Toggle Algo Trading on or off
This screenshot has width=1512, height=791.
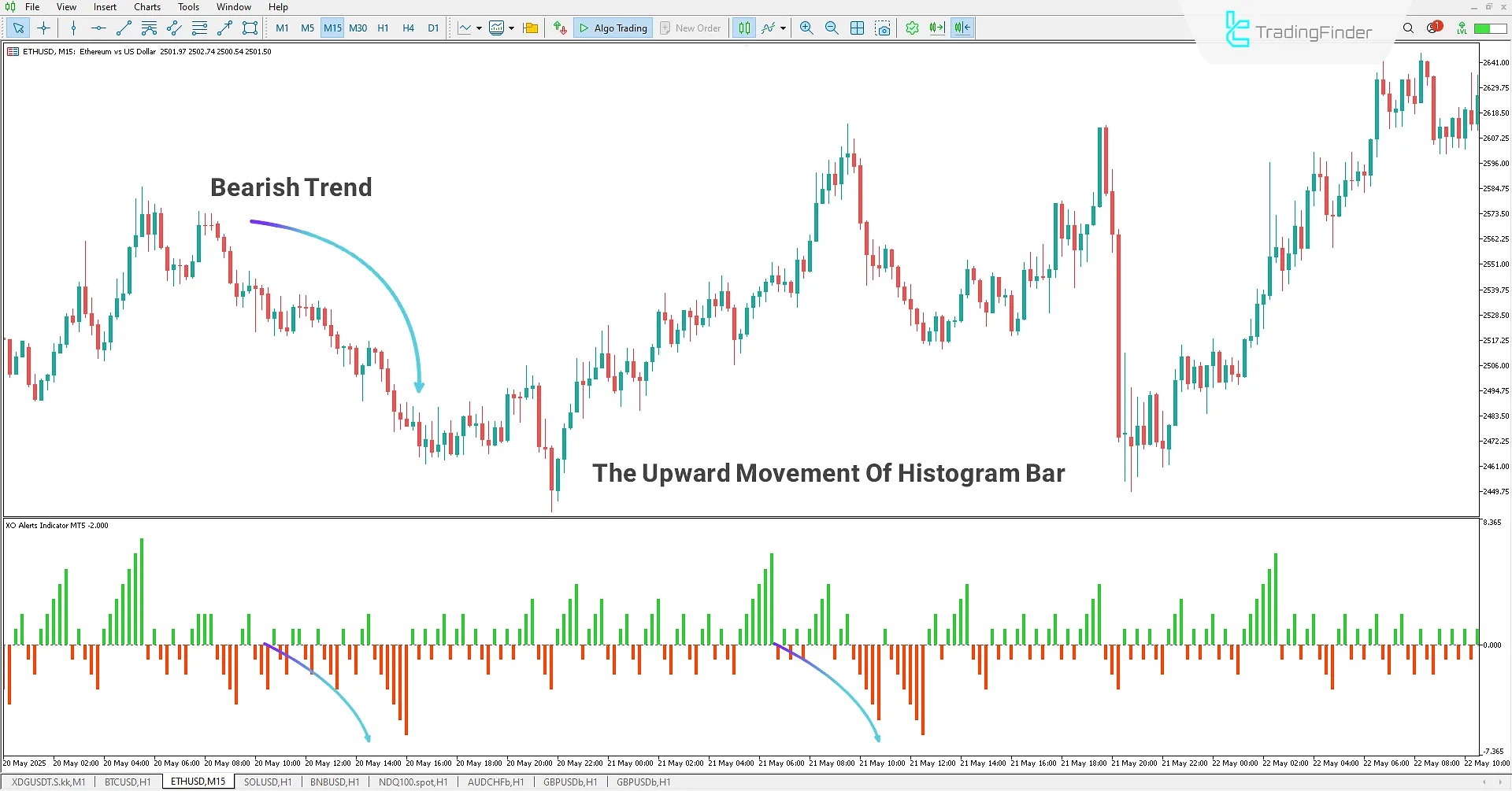613,28
